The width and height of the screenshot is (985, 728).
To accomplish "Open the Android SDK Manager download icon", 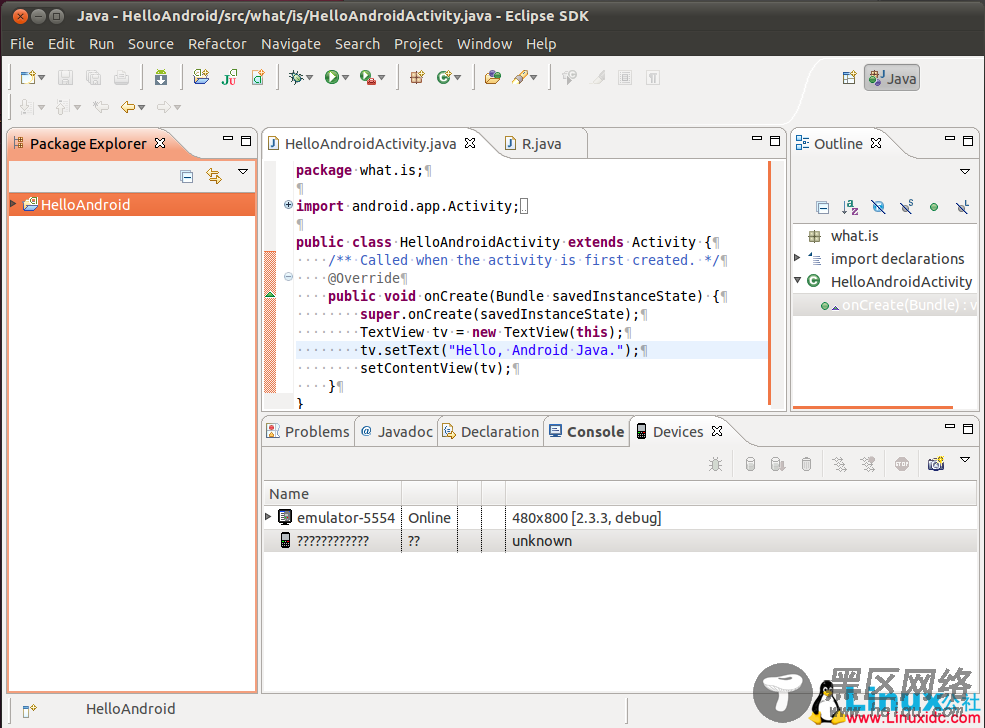I will (x=161, y=78).
